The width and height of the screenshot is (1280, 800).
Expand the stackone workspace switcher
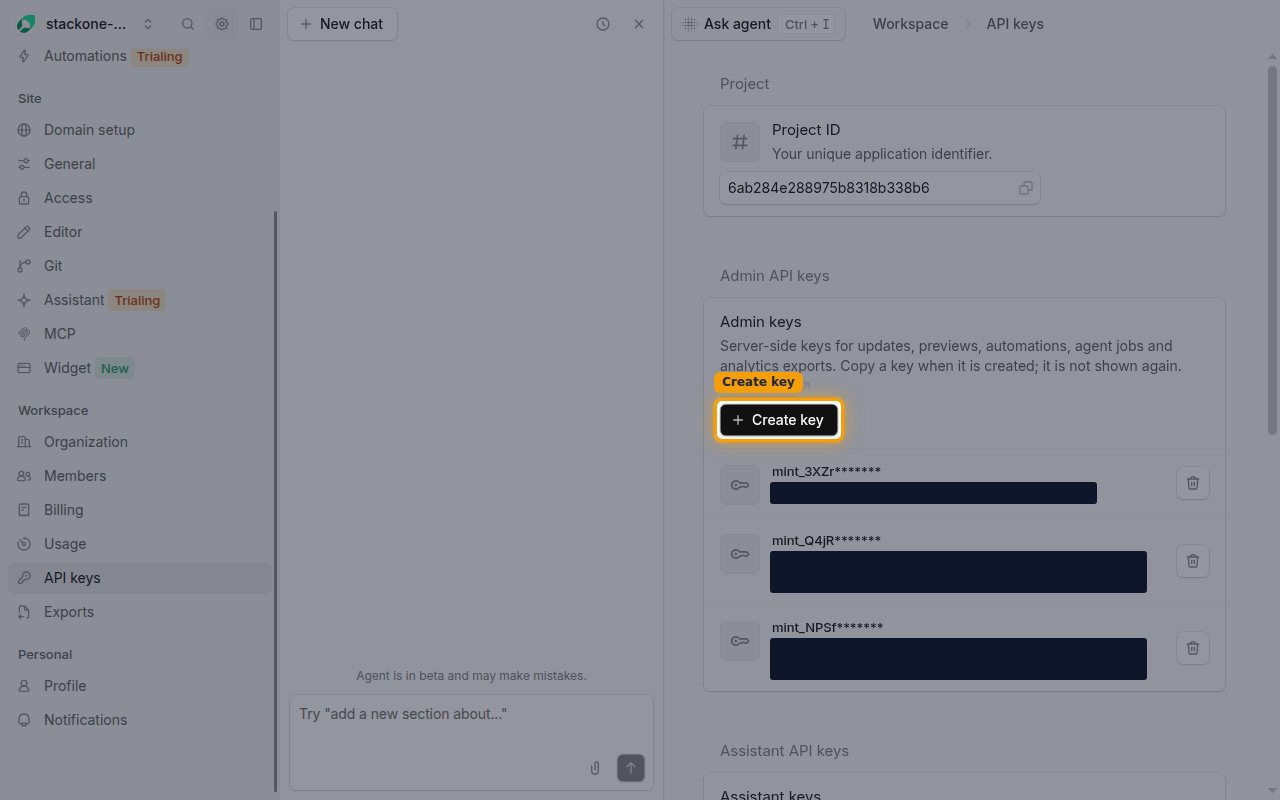click(148, 24)
